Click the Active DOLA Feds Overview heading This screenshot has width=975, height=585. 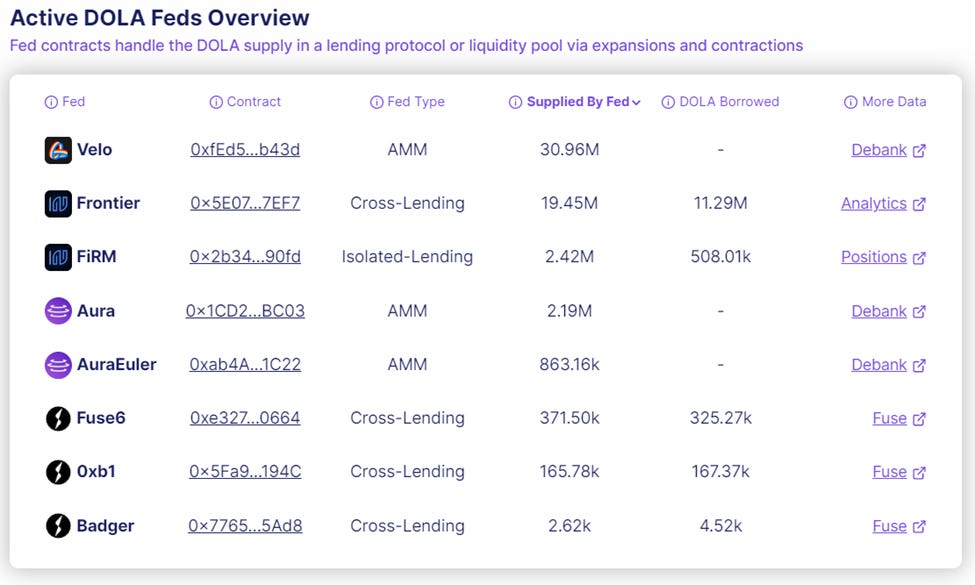(x=160, y=18)
